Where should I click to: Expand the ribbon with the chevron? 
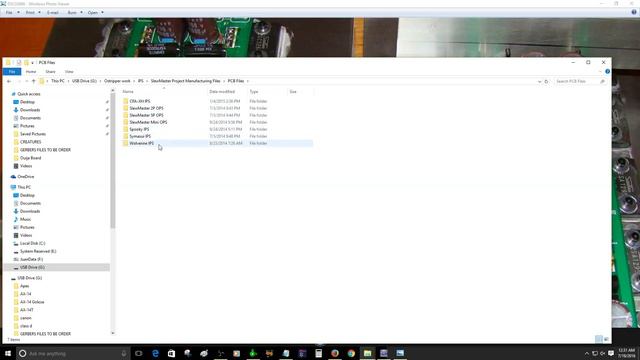[600, 71]
